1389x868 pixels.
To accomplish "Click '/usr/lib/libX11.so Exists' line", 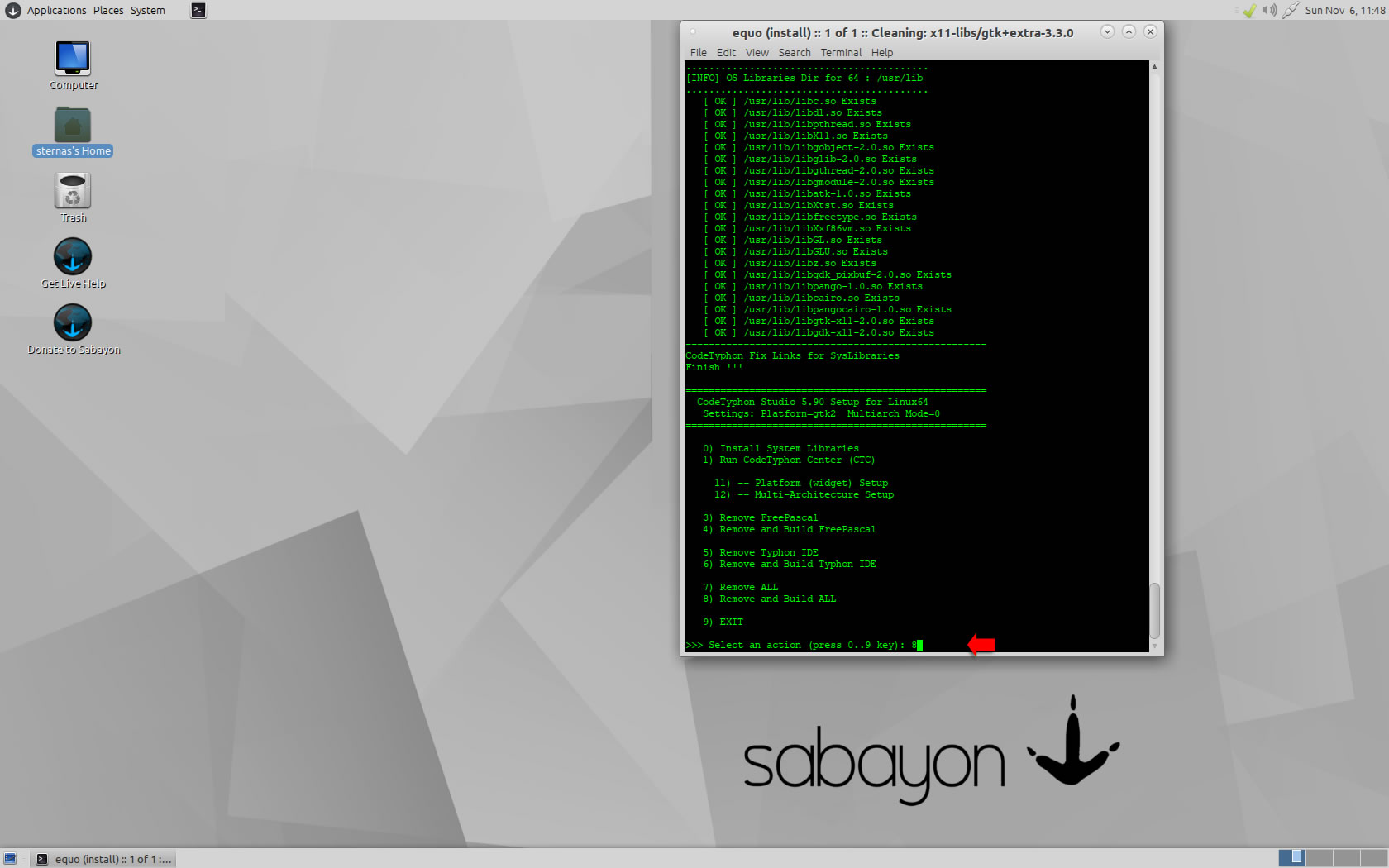I will coord(795,136).
